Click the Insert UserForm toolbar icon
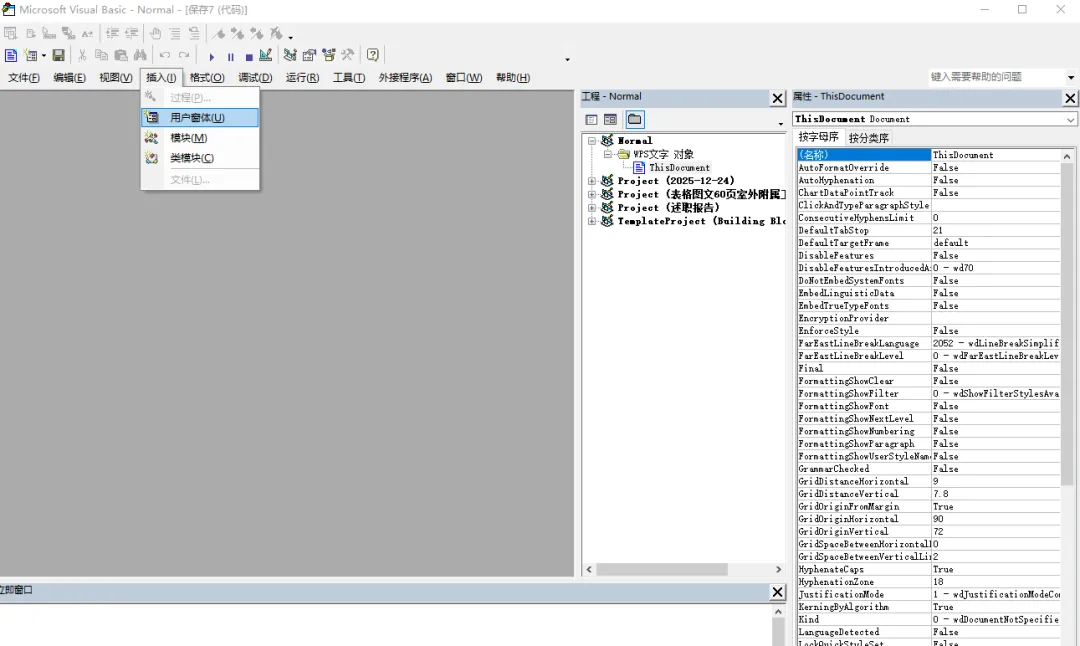 tap(30, 55)
